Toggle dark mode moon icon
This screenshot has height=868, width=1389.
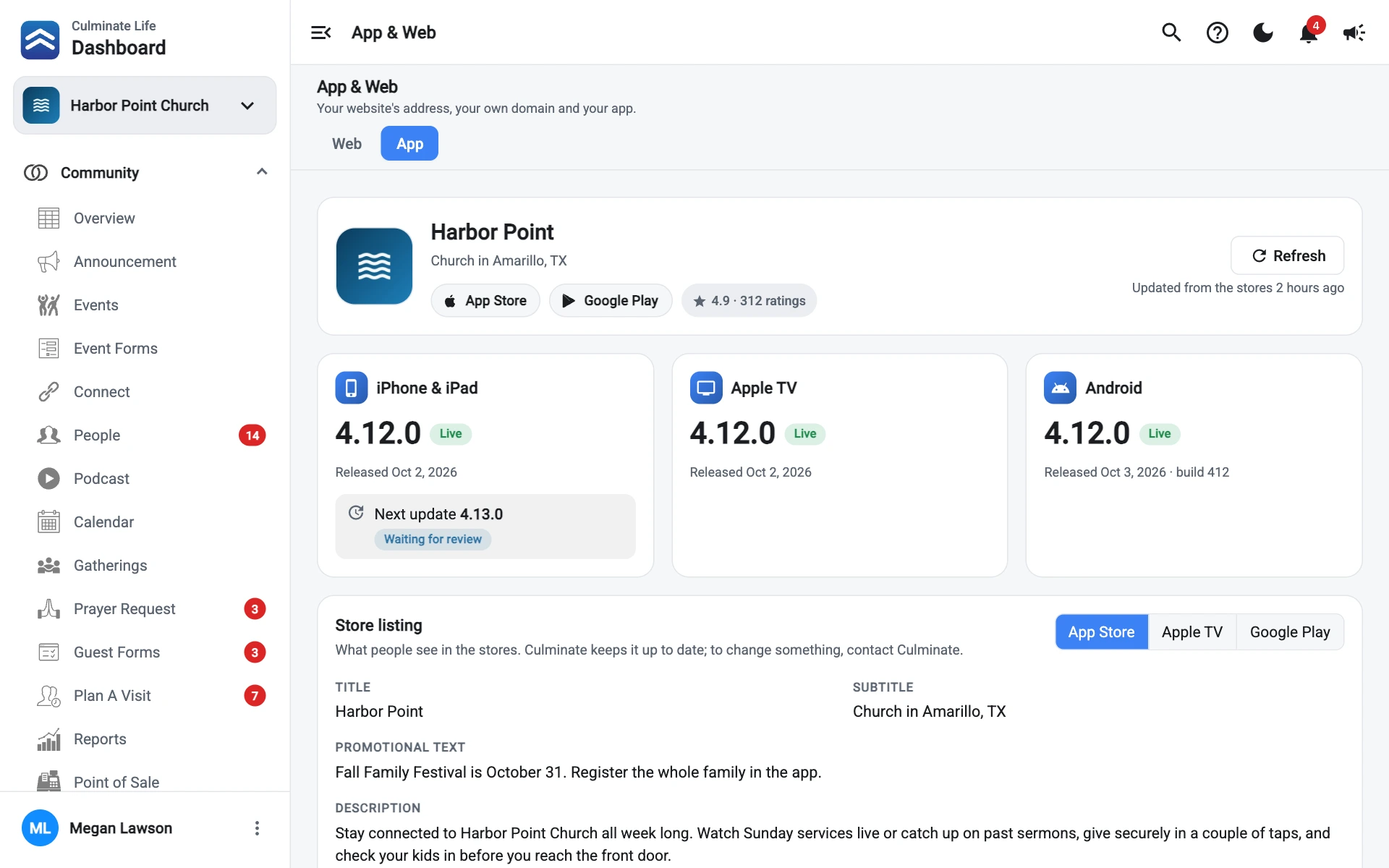(x=1263, y=33)
